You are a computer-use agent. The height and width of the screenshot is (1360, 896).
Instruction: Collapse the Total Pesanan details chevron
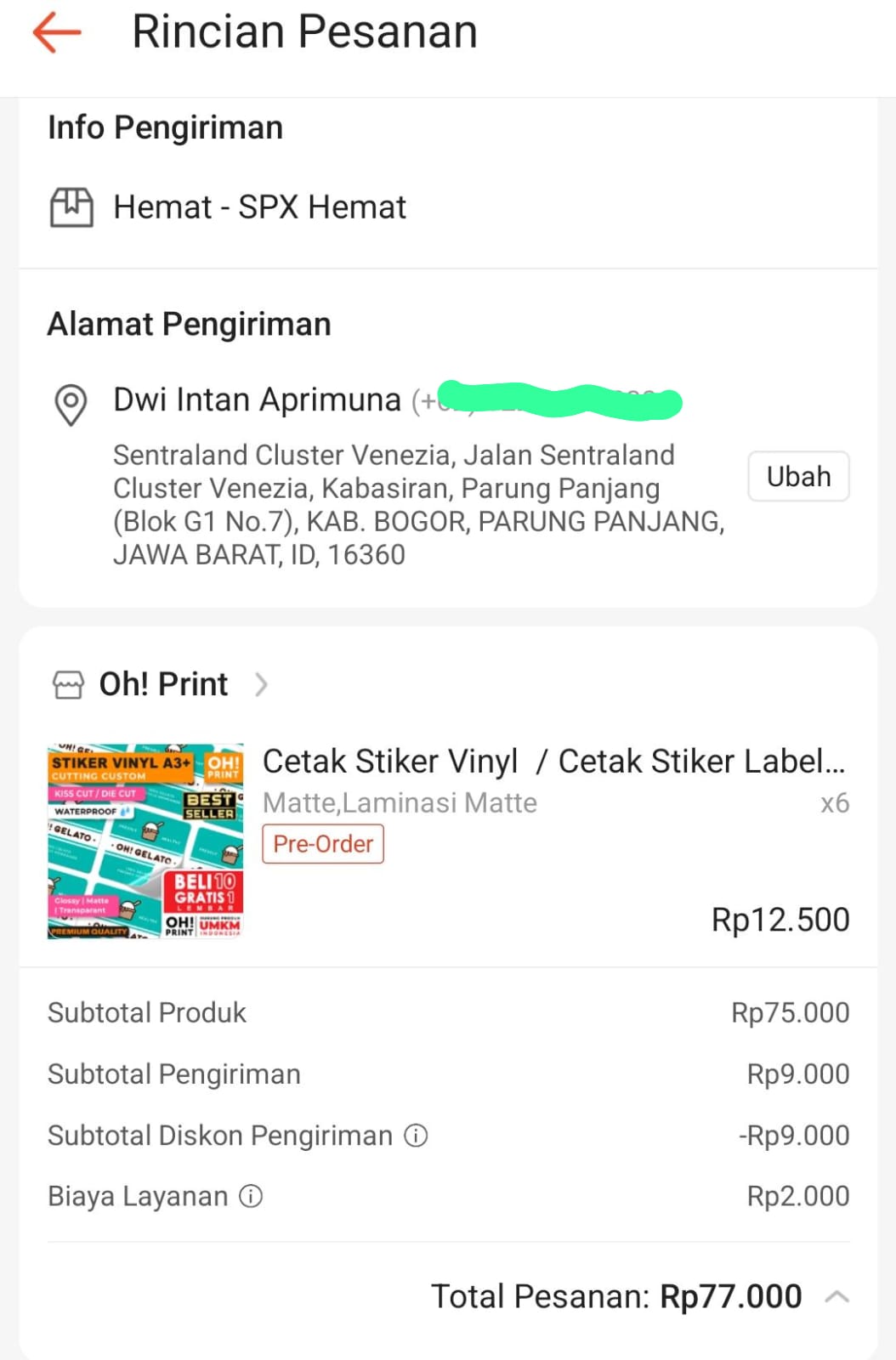click(x=836, y=1297)
